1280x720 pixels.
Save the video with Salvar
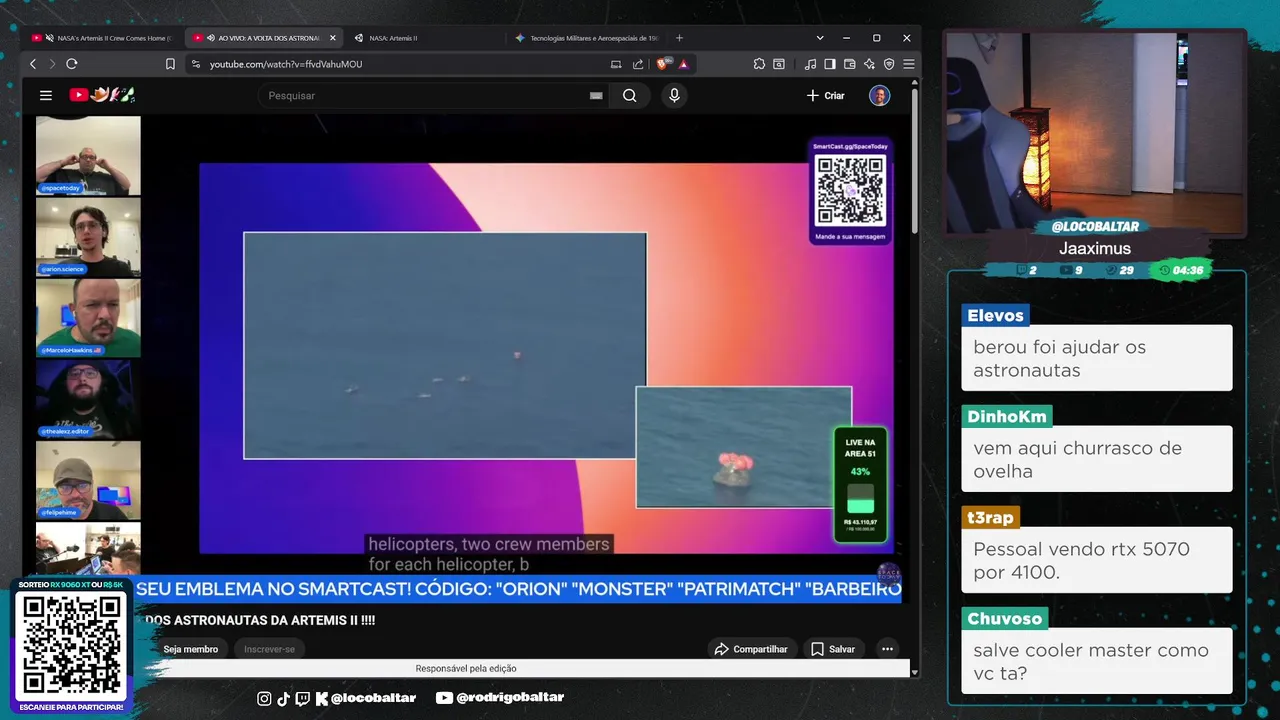[x=833, y=649]
